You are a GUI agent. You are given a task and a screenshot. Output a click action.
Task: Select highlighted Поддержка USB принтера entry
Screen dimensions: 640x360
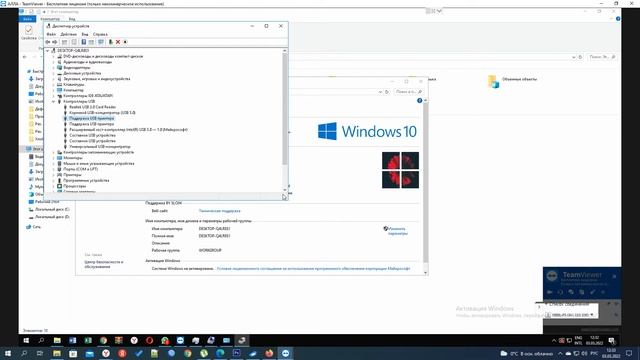tap(92, 118)
